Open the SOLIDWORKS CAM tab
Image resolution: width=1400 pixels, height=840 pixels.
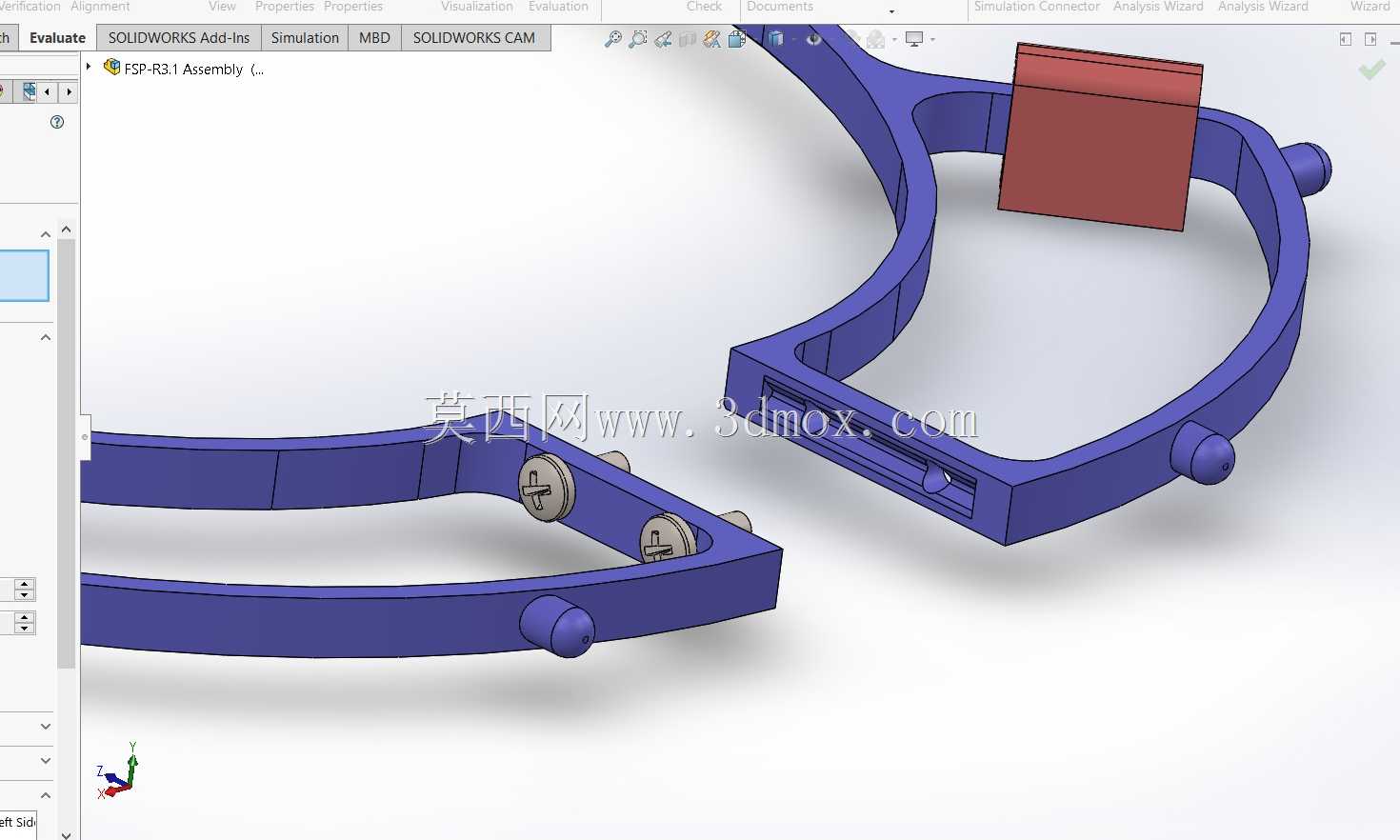(474, 38)
